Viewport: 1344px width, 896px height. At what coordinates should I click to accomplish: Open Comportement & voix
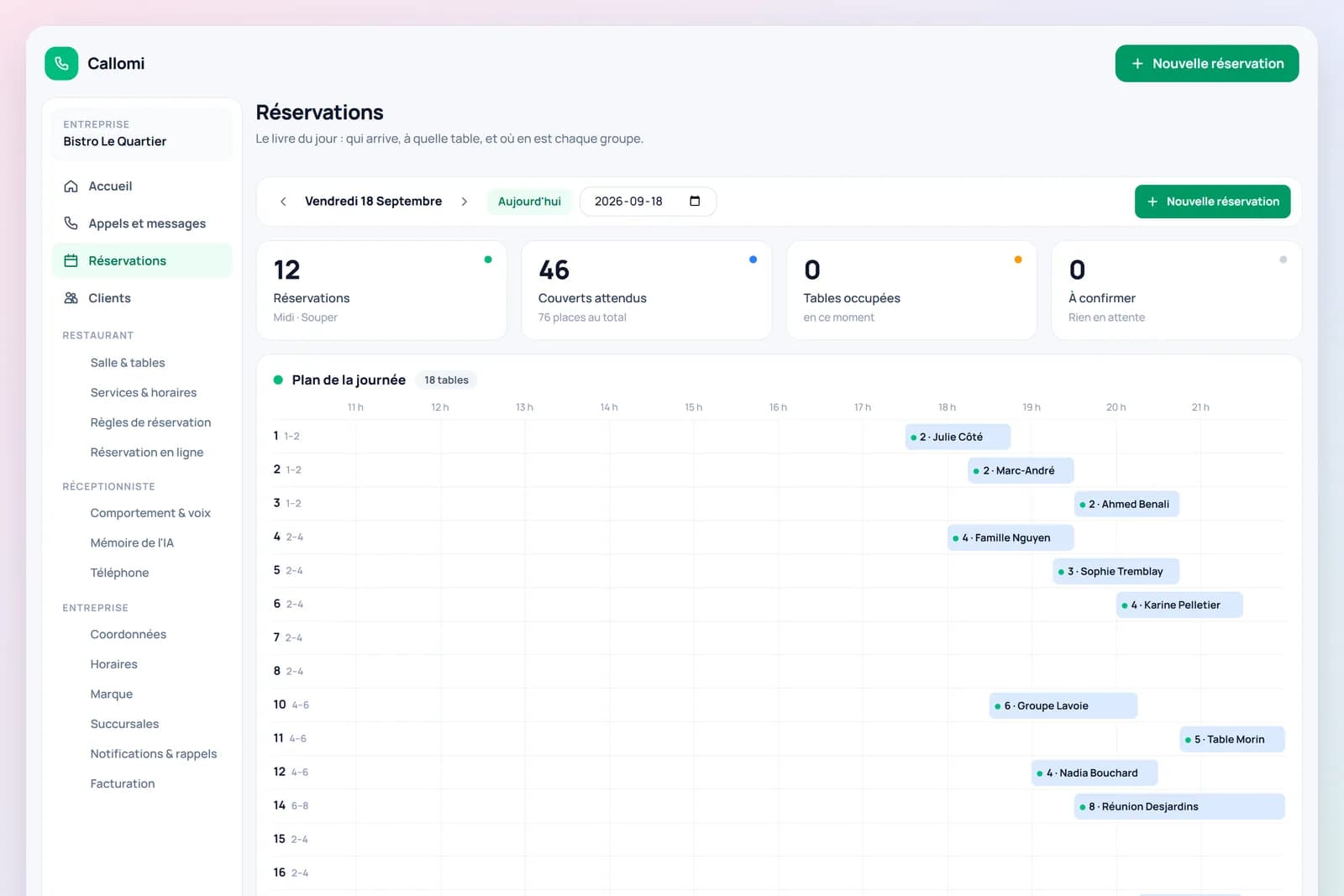[x=150, y=513]
